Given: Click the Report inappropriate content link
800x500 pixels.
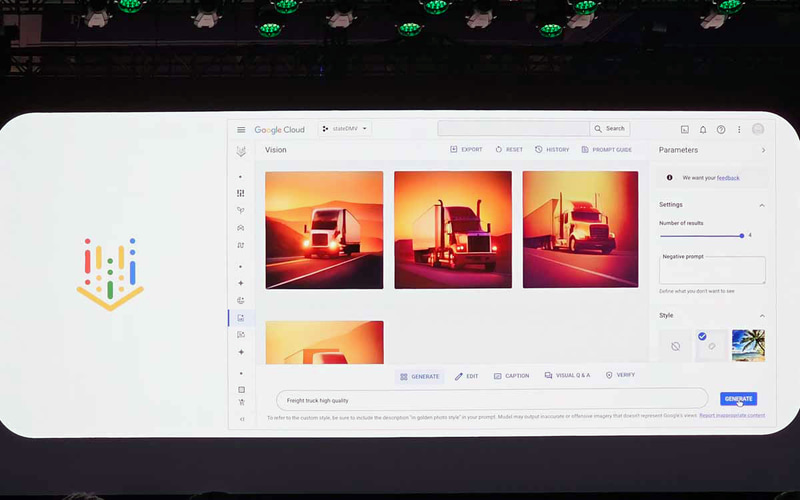Looking at the screenshot, I should coord(732,415).
